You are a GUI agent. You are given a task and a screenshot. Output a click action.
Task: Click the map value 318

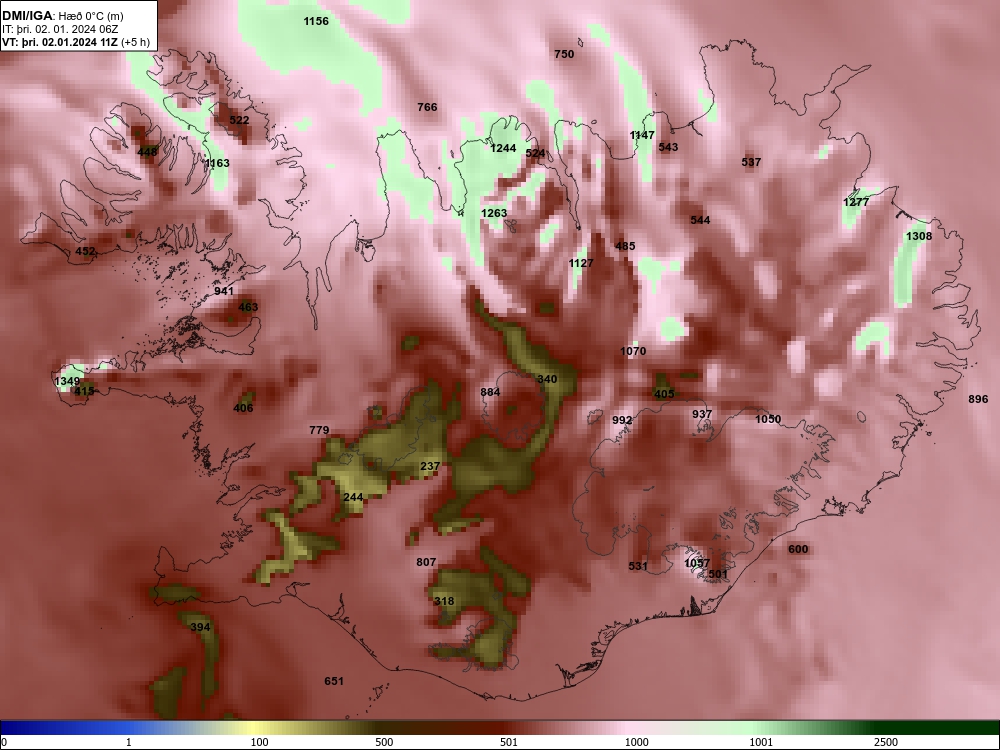[x=444, y=601]
